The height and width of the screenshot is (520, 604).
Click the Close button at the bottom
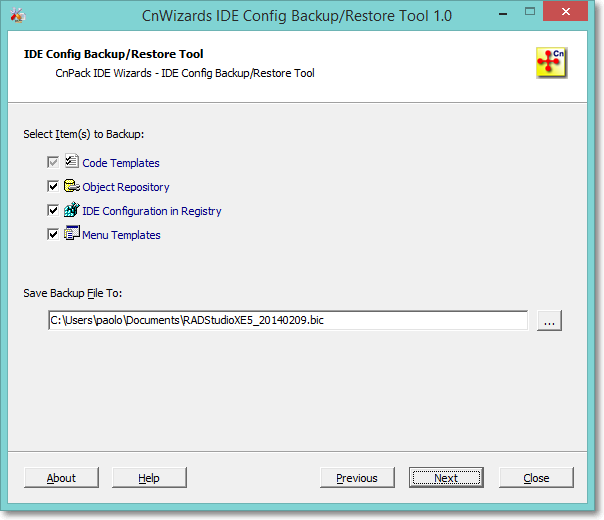(536, 478)
